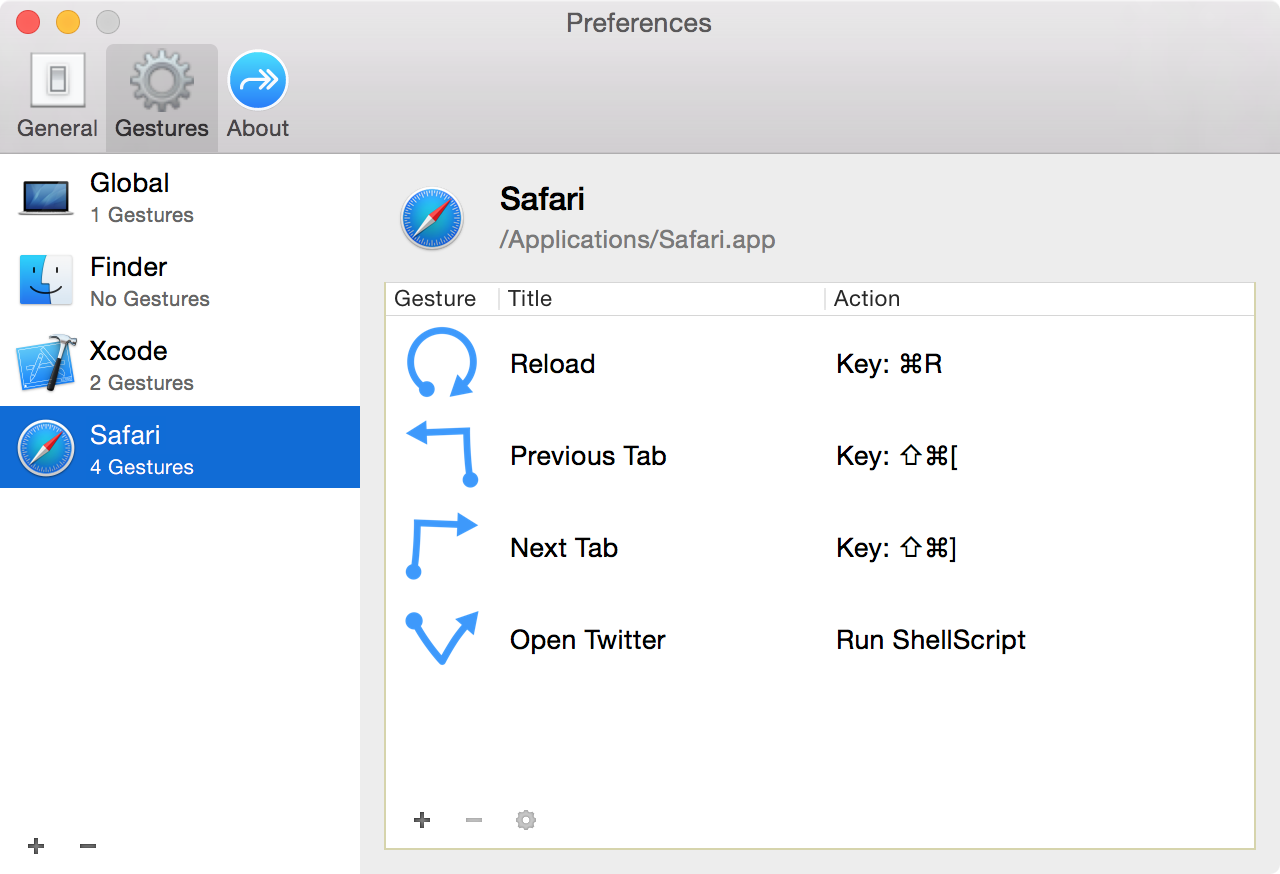Open the General preferences tab
1280x874 pixels.
pos(57,97)
